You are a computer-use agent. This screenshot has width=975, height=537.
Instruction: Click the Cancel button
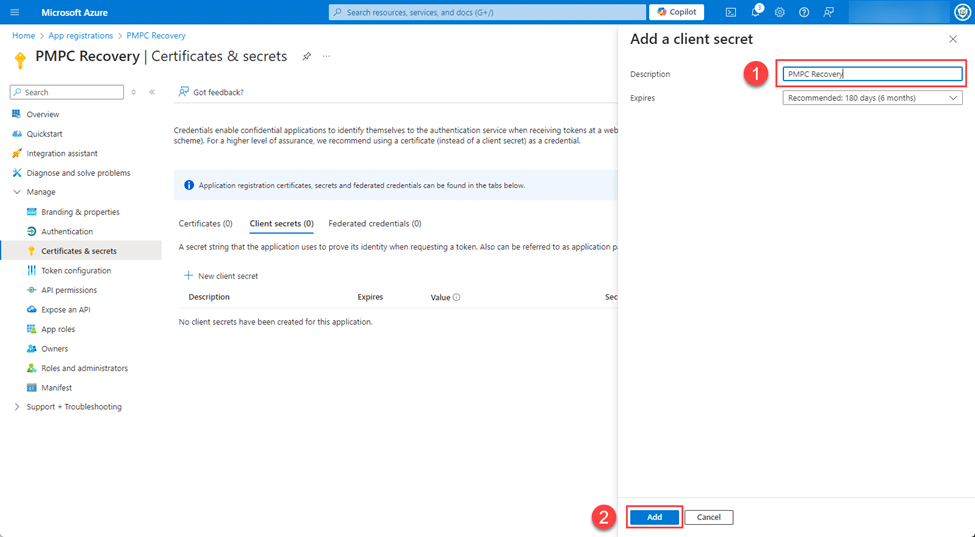click(x=709, y=517)
